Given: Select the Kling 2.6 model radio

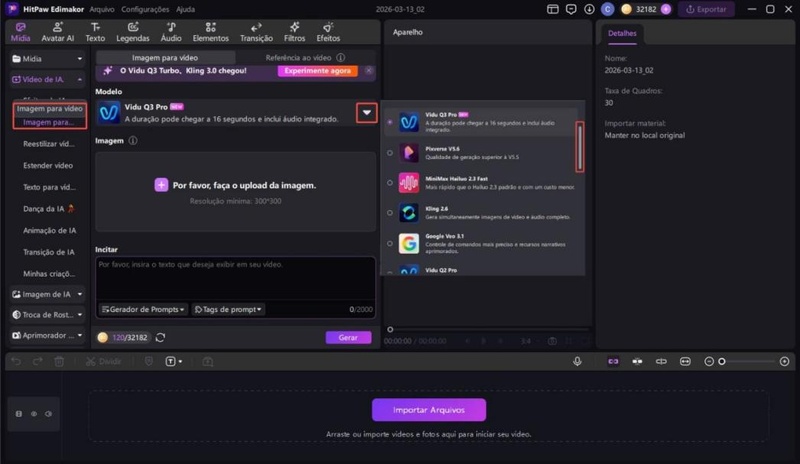Looking at the screenshot, I should (x=390, y=213).
